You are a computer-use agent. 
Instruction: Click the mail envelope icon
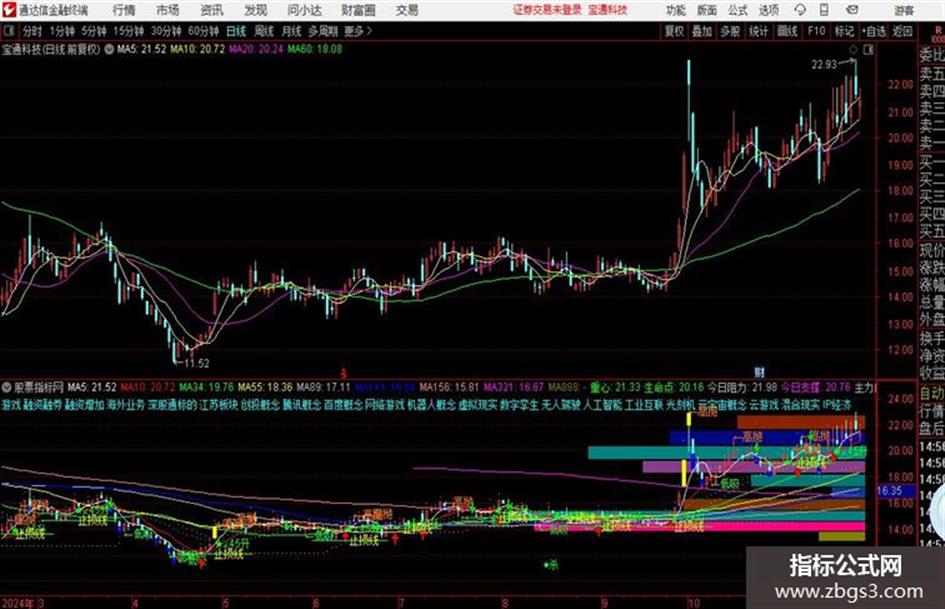click(x=852, y=10)
